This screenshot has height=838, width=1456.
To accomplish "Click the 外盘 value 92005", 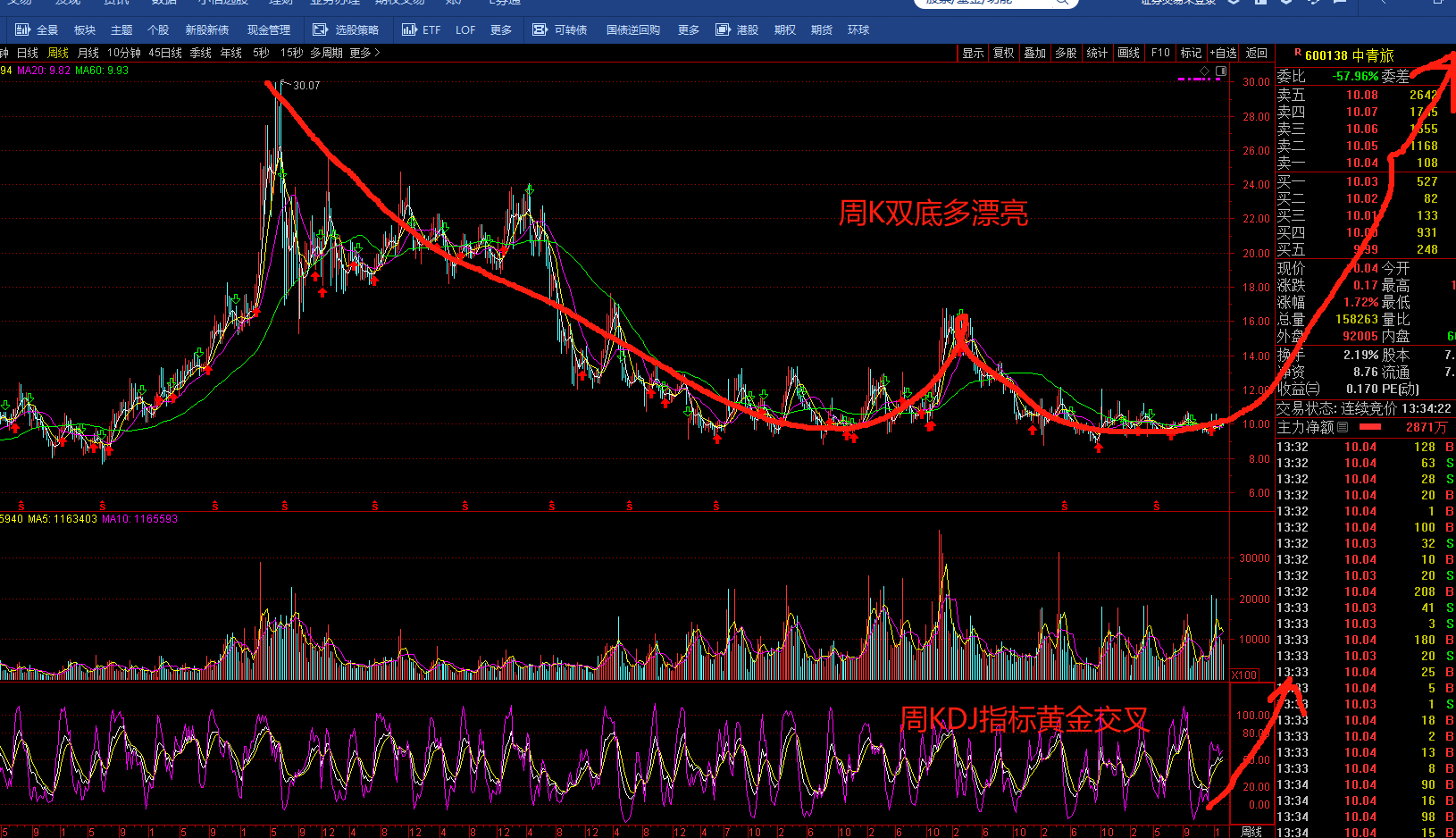I will tap(1360, 336).
